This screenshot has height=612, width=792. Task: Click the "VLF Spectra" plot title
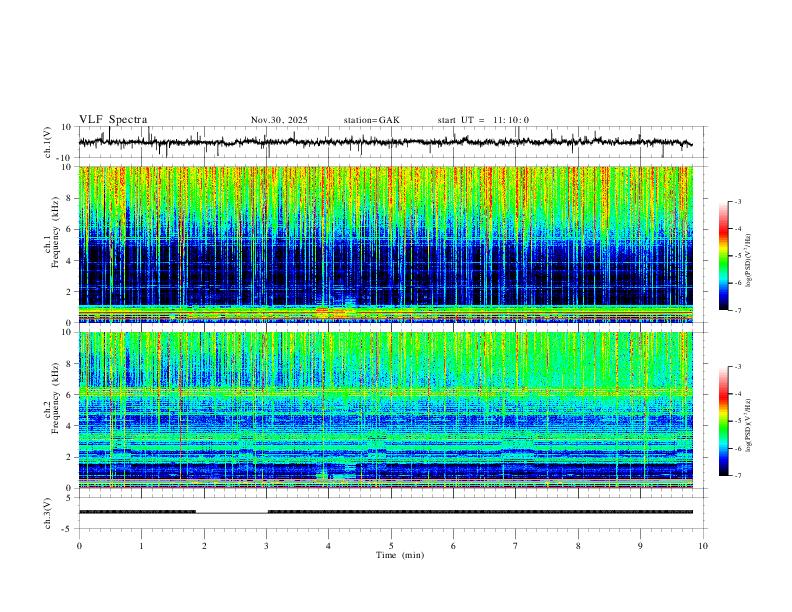coord(113,120)
